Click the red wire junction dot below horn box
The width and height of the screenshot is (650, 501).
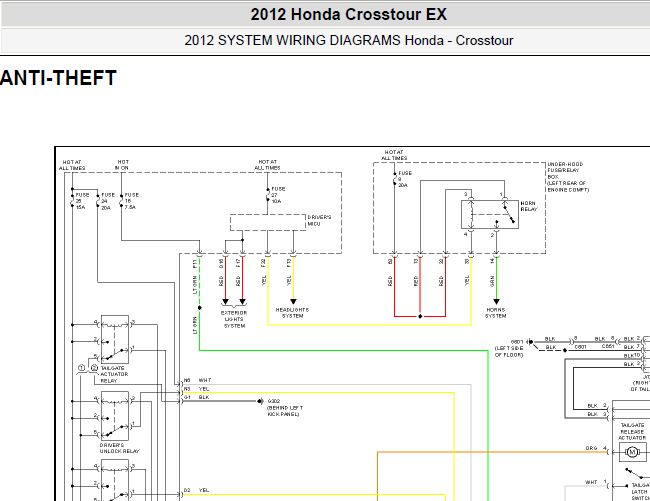coord(420,317)
